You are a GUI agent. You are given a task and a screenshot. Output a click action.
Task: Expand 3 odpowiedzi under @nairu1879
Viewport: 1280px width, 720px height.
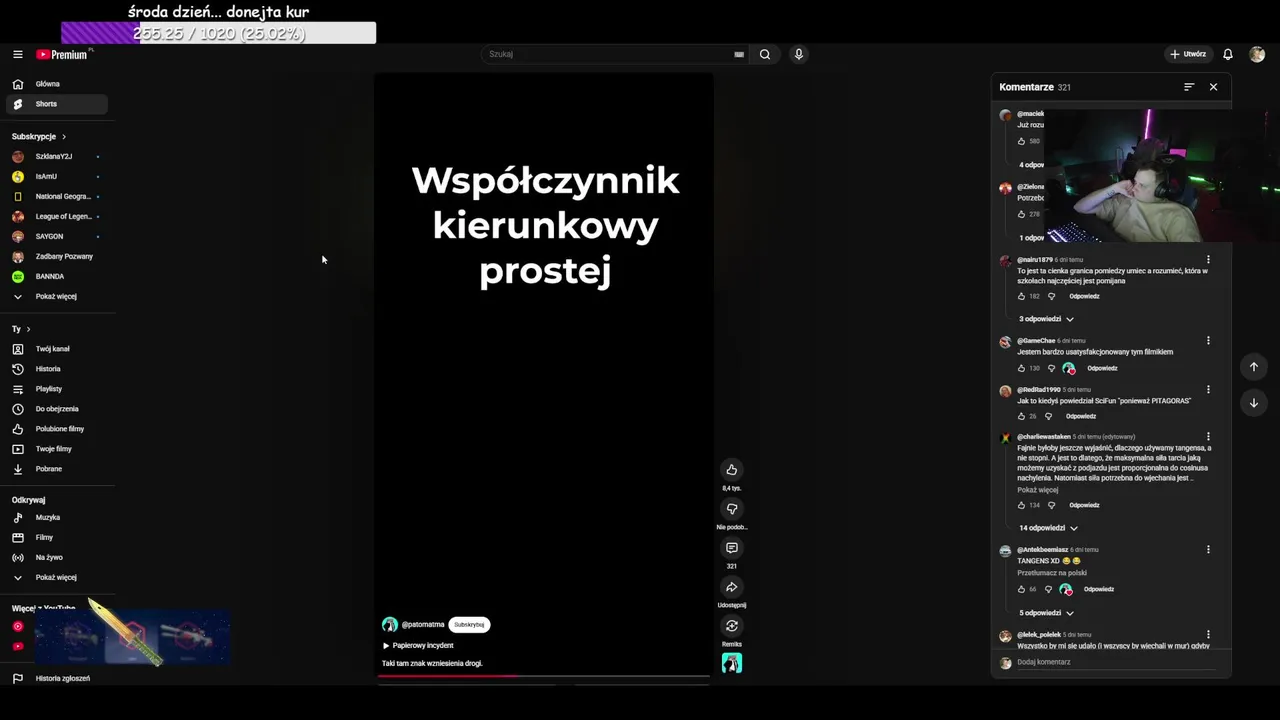1046,319
